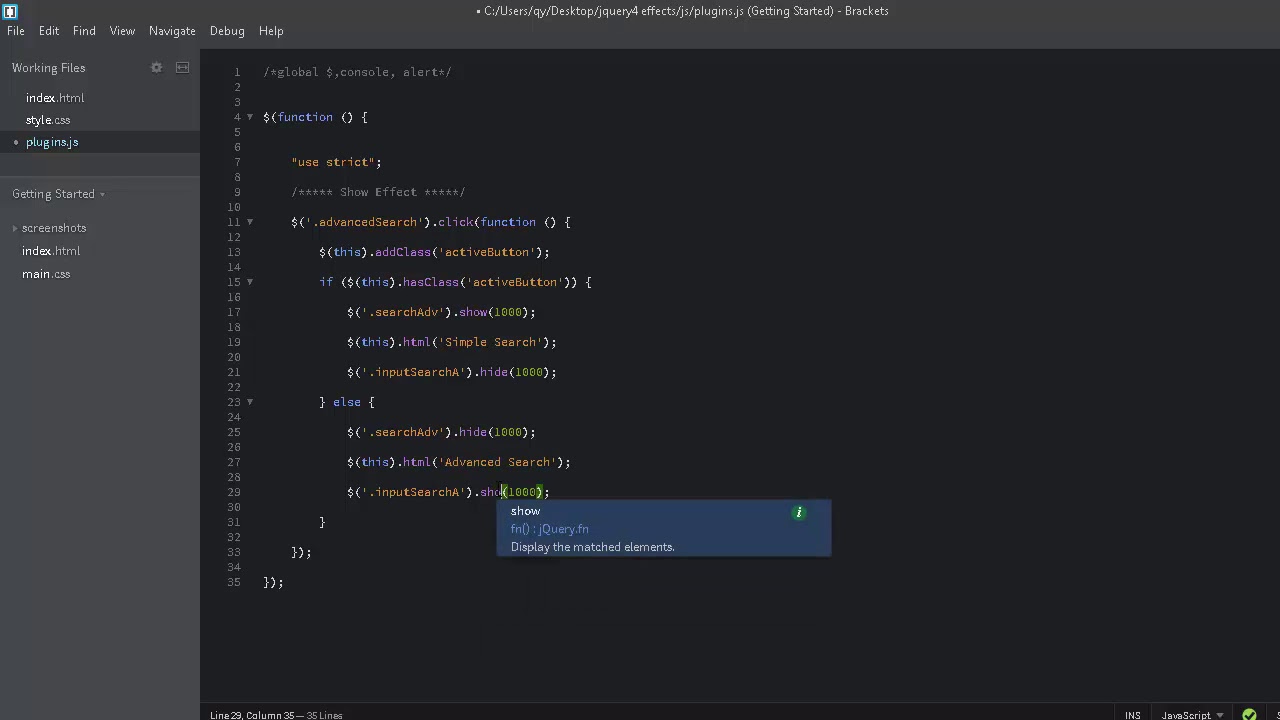Click the 'use strict' string on line 7
Viewport: 1280px width, 720px height.
333,162
